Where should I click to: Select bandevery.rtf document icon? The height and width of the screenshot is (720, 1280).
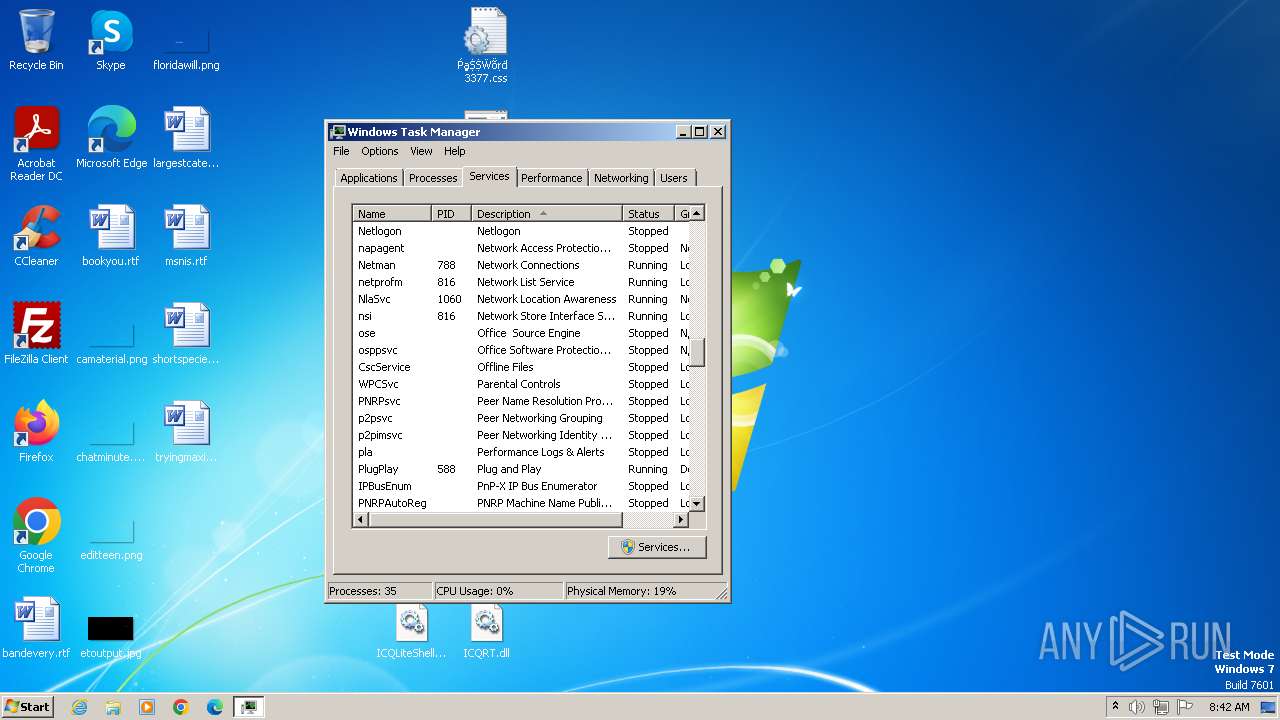(x=36, y=628)
